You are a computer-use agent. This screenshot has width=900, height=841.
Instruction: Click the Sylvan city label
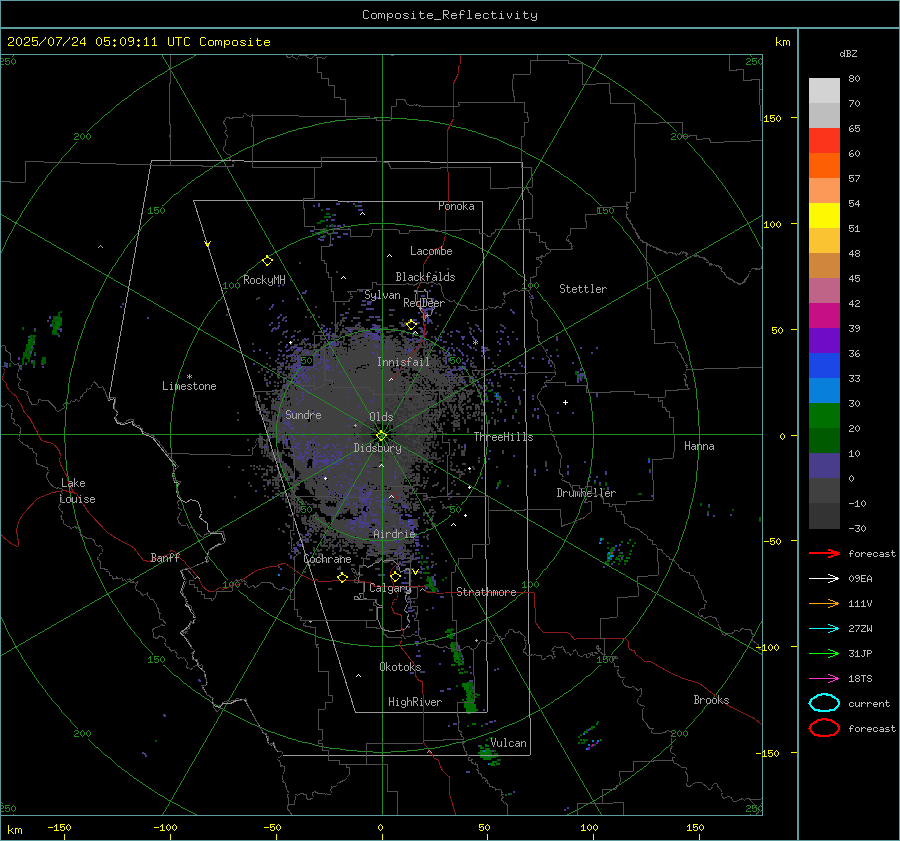tap(382, 295)
